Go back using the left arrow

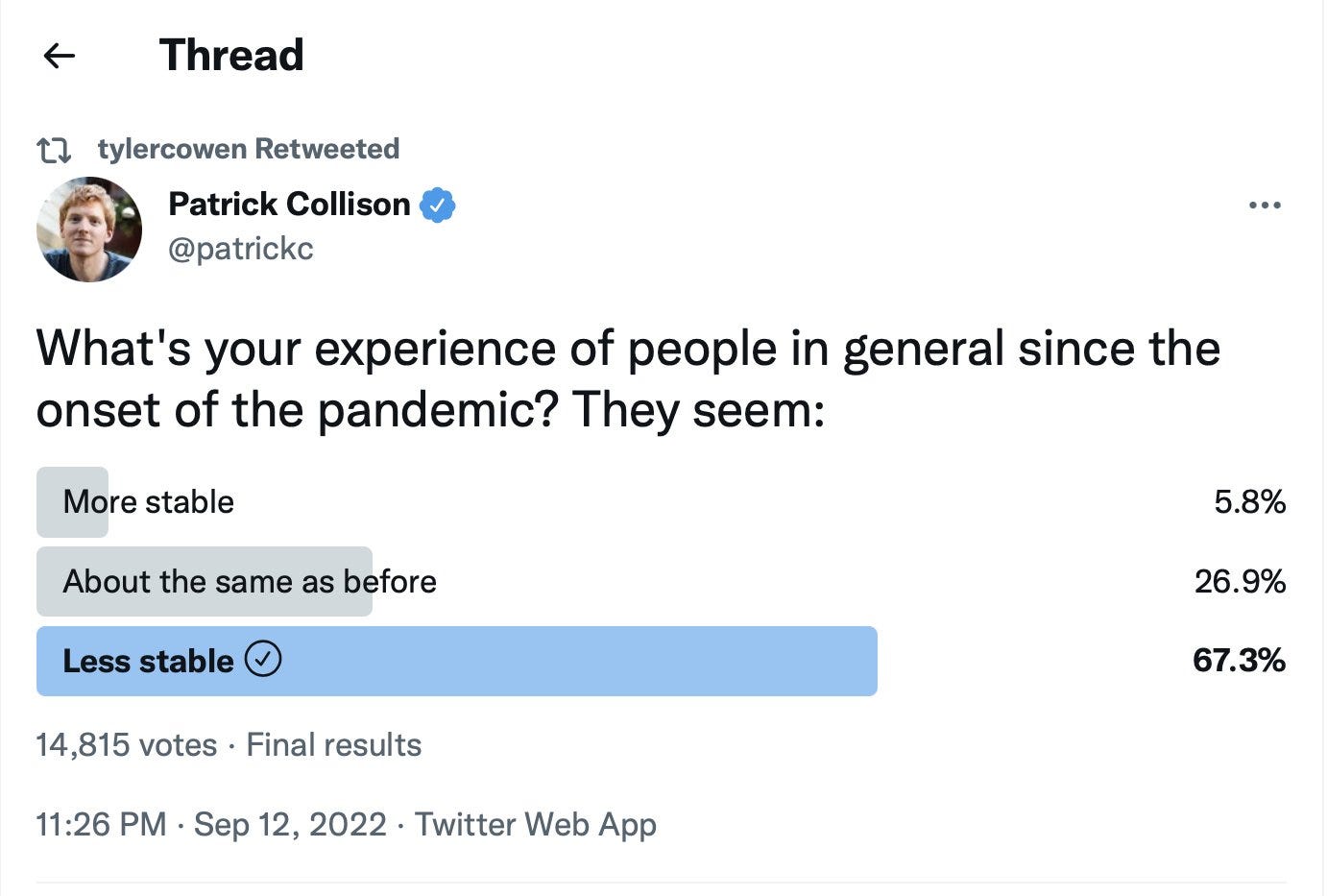coord(60,56)
